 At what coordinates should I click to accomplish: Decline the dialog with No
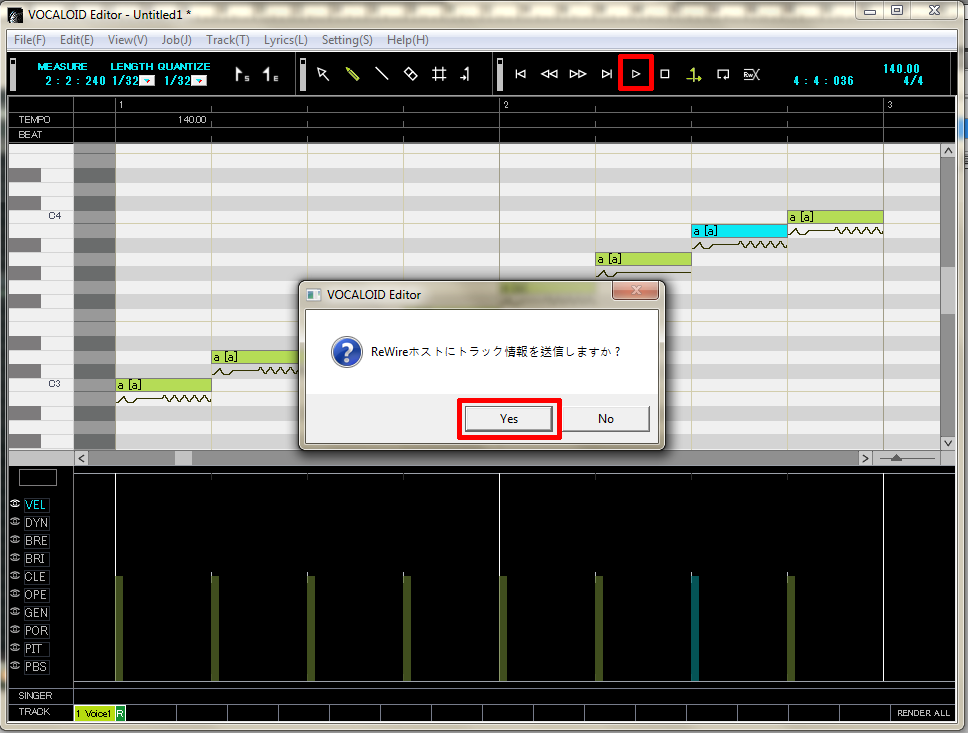point(606,419)
